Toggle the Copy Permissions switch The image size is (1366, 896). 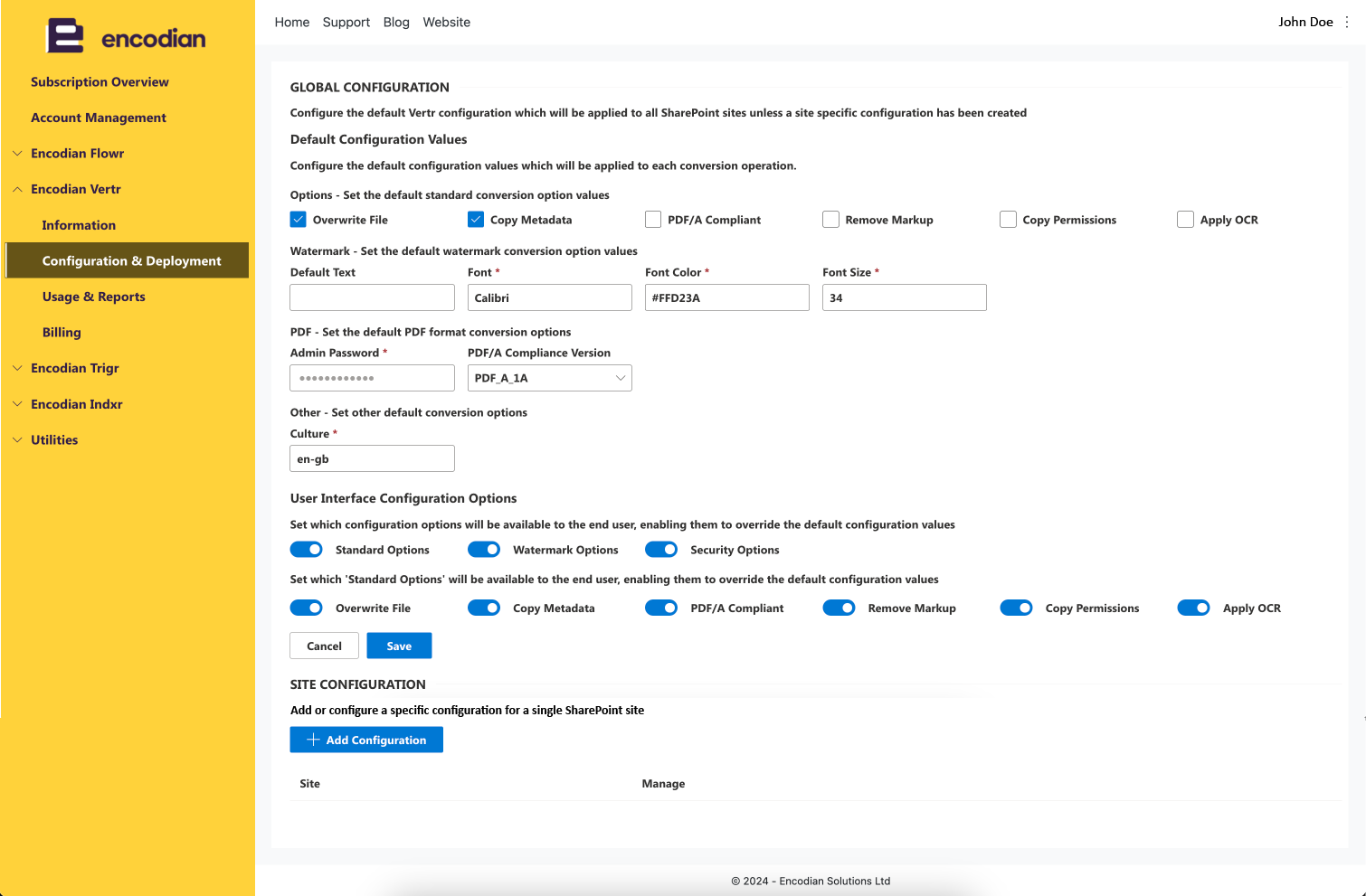1016,608
